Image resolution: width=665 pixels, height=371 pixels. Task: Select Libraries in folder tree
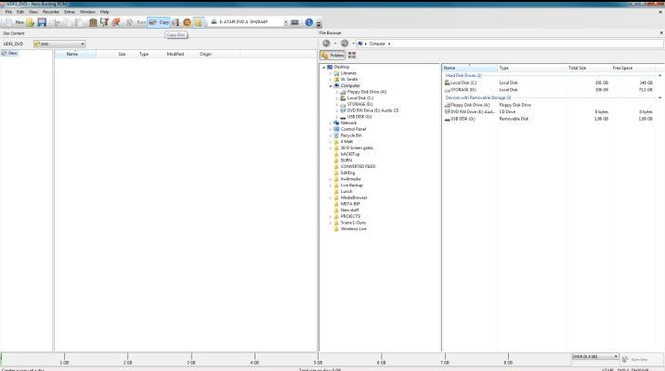[348, 73]
